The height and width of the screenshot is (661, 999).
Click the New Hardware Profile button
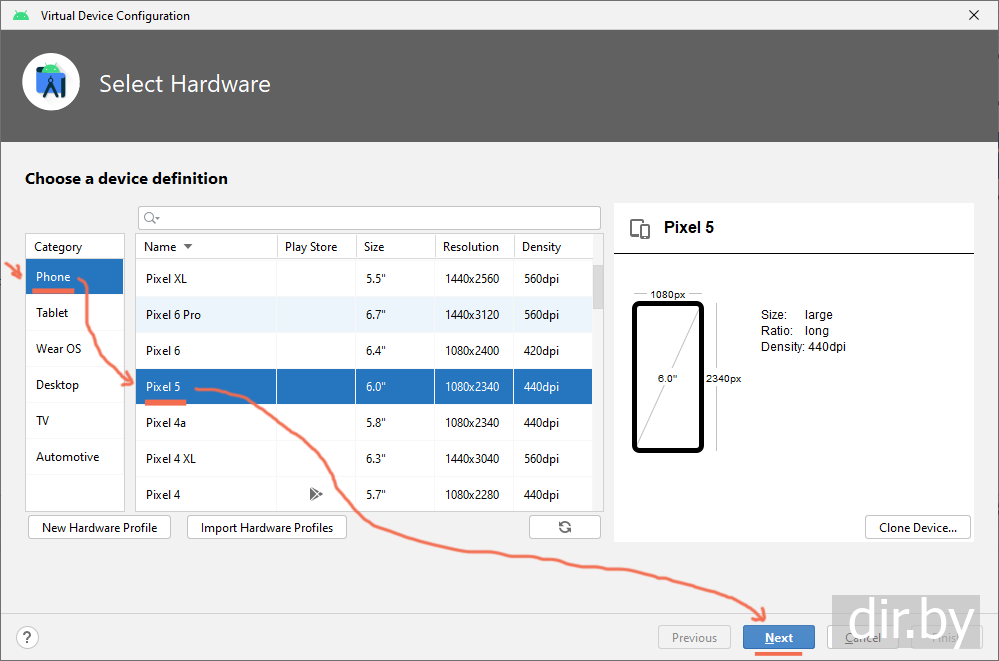point(99,527)
